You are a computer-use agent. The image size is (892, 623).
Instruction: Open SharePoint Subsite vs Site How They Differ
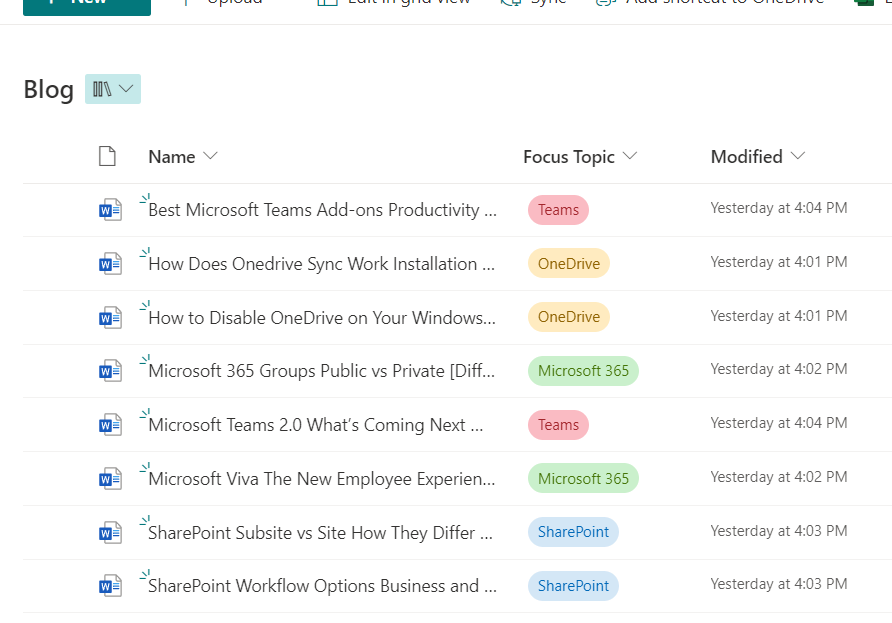(x=320, y=533)
